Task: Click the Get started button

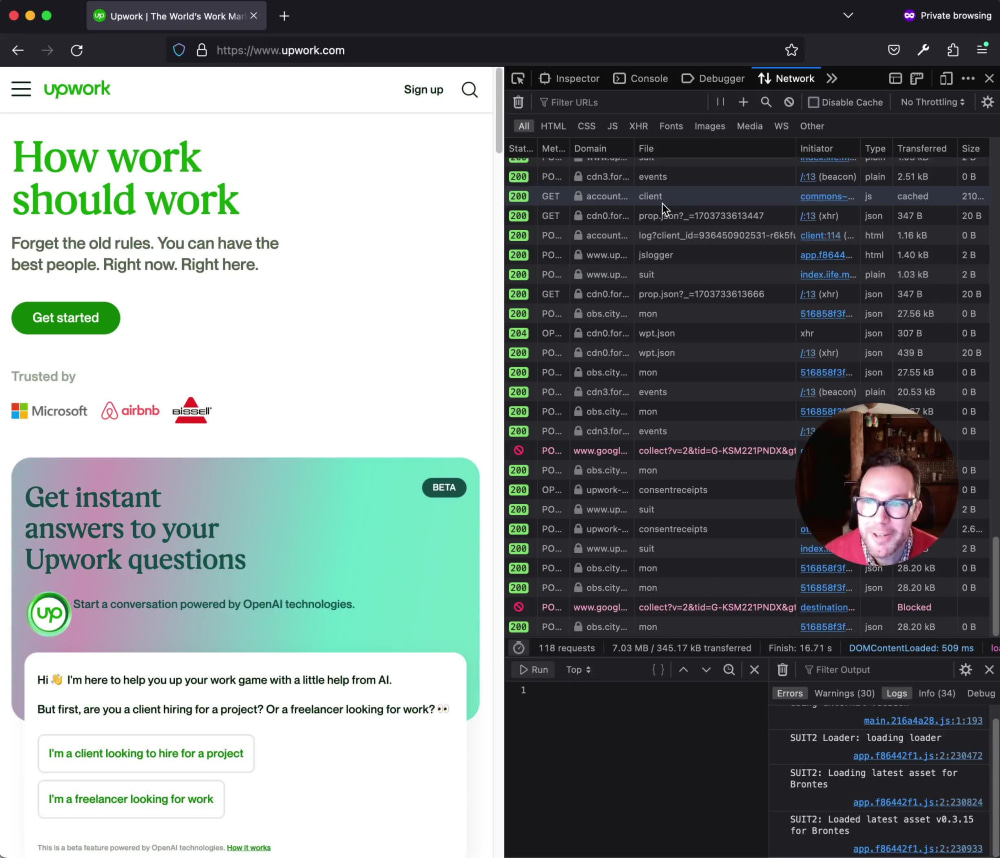Action: [66, 318]
